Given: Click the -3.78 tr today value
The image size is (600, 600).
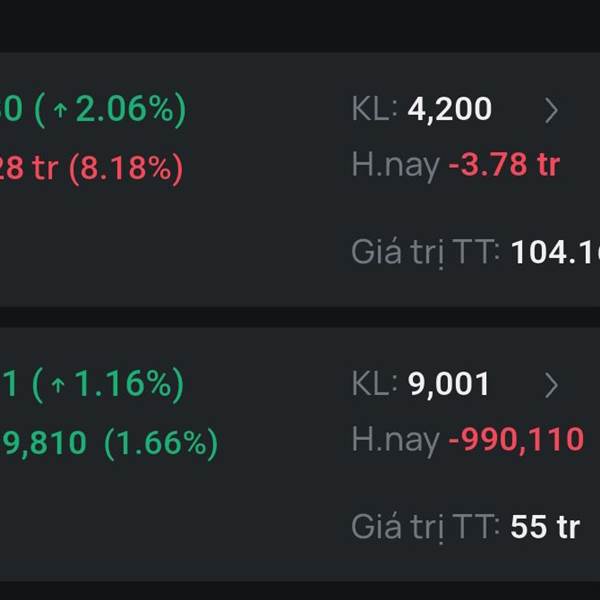Looking at the screenshot, I should [504, 165].
